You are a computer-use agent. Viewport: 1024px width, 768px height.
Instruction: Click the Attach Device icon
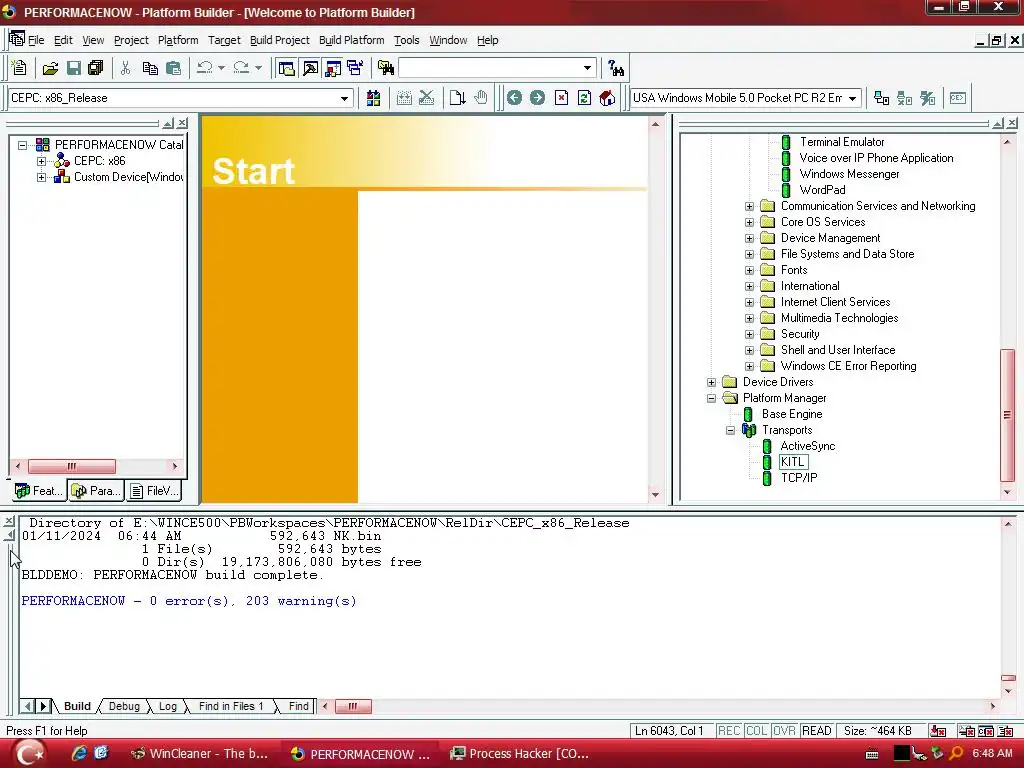(882, 98)
